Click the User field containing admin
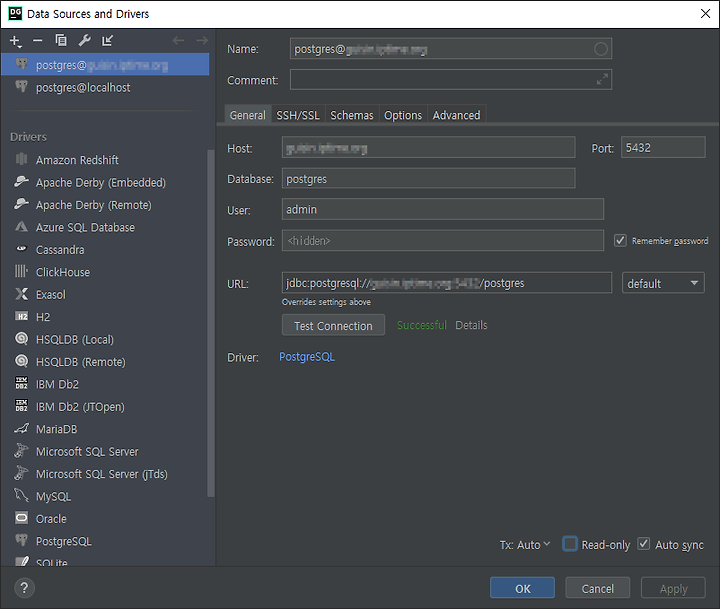Image resolution: width=720 pixels, height=609 pixels. [443, 209]
